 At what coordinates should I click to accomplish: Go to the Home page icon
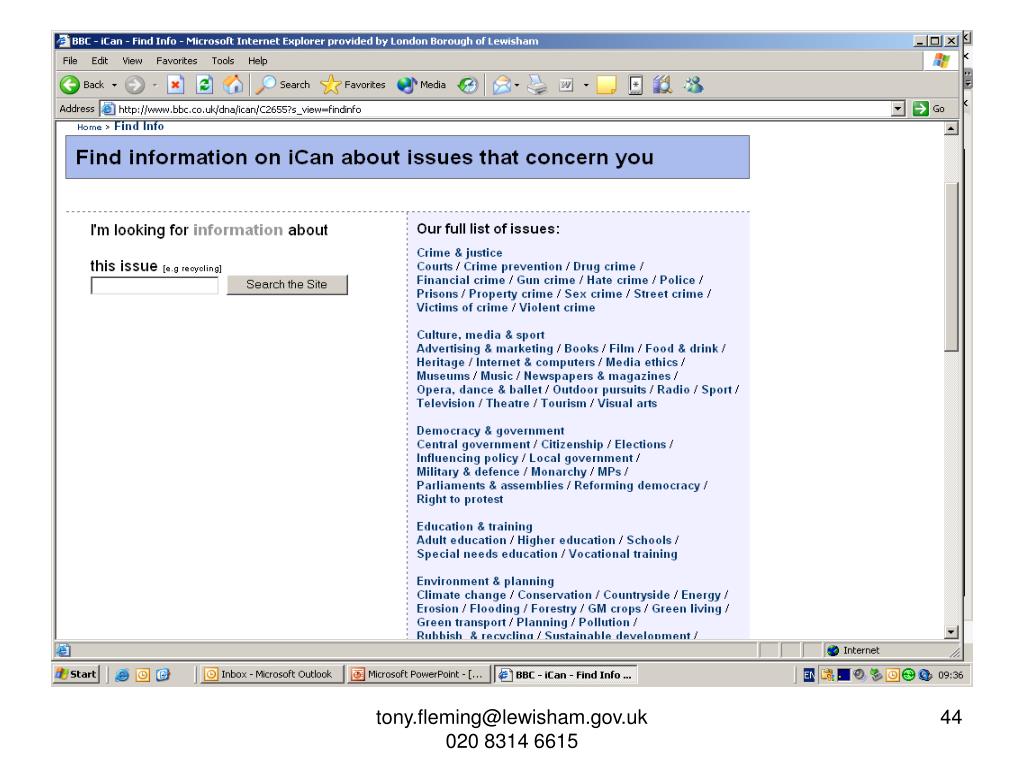tap(233, 84)
